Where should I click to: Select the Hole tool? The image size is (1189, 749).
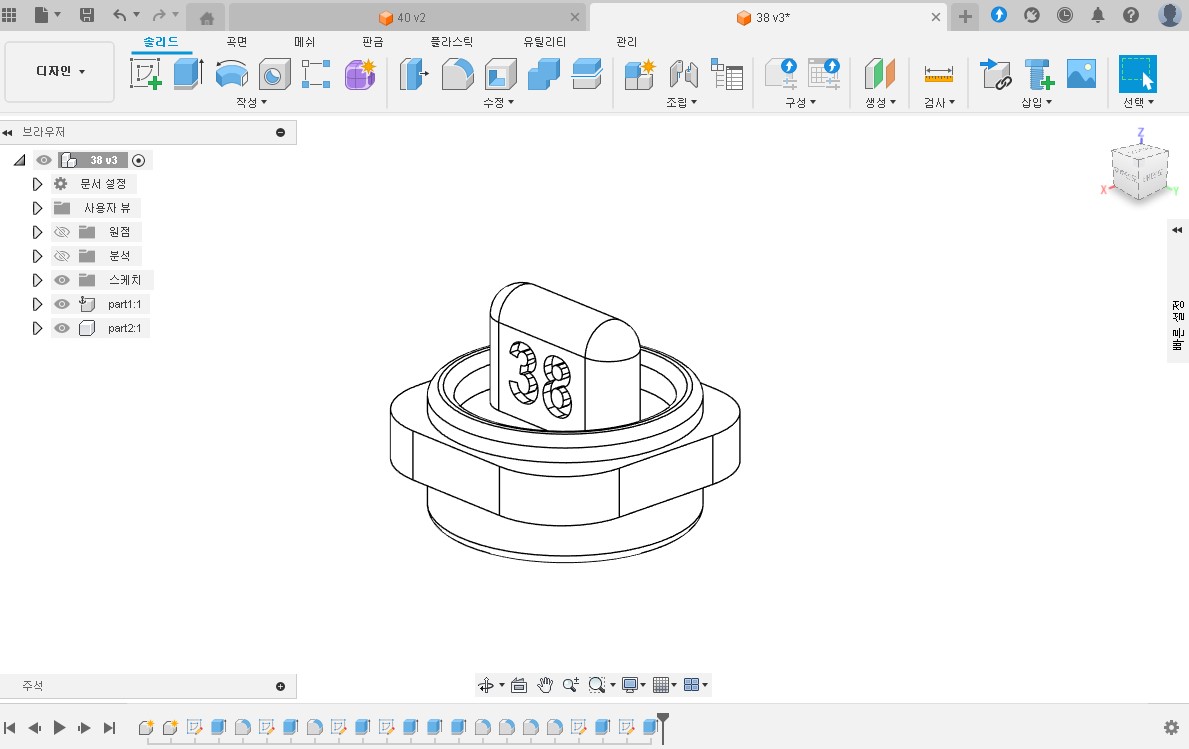(x=274, y=74)
